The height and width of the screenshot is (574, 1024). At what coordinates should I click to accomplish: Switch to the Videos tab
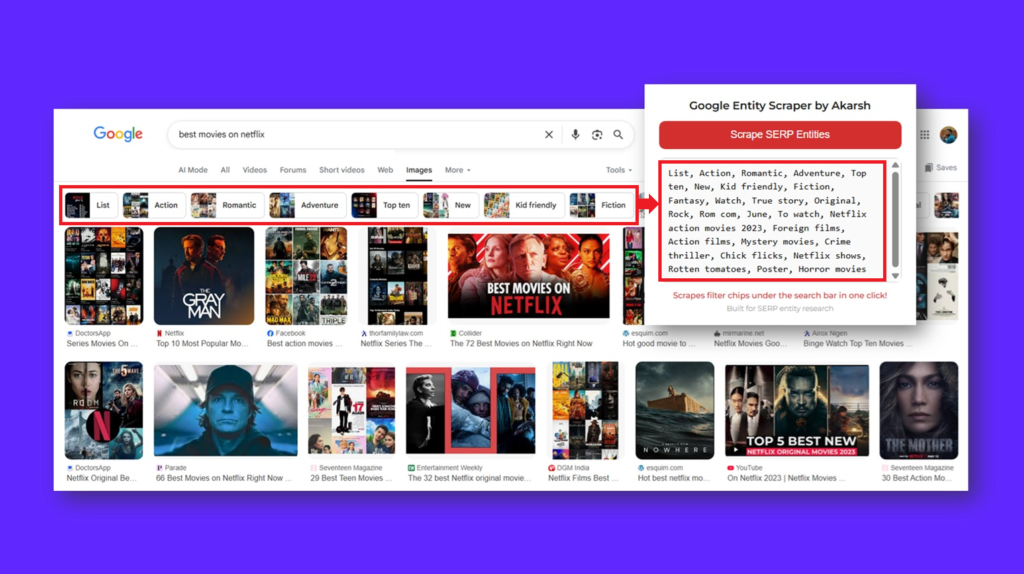pyautogui.click(x=255, y=170)
